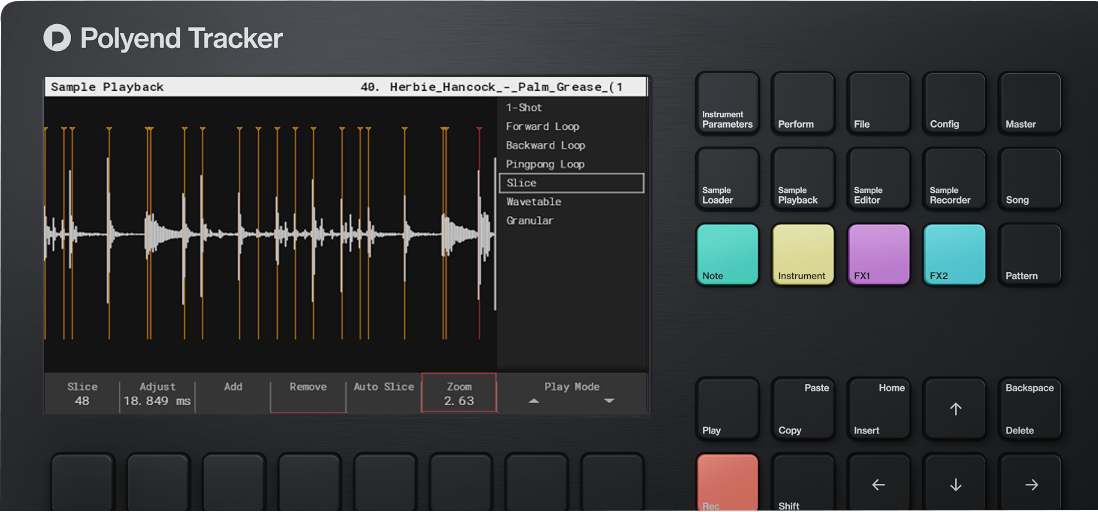Open Sample Loader button
The image size is (1098, 512).
coord(728,179)
